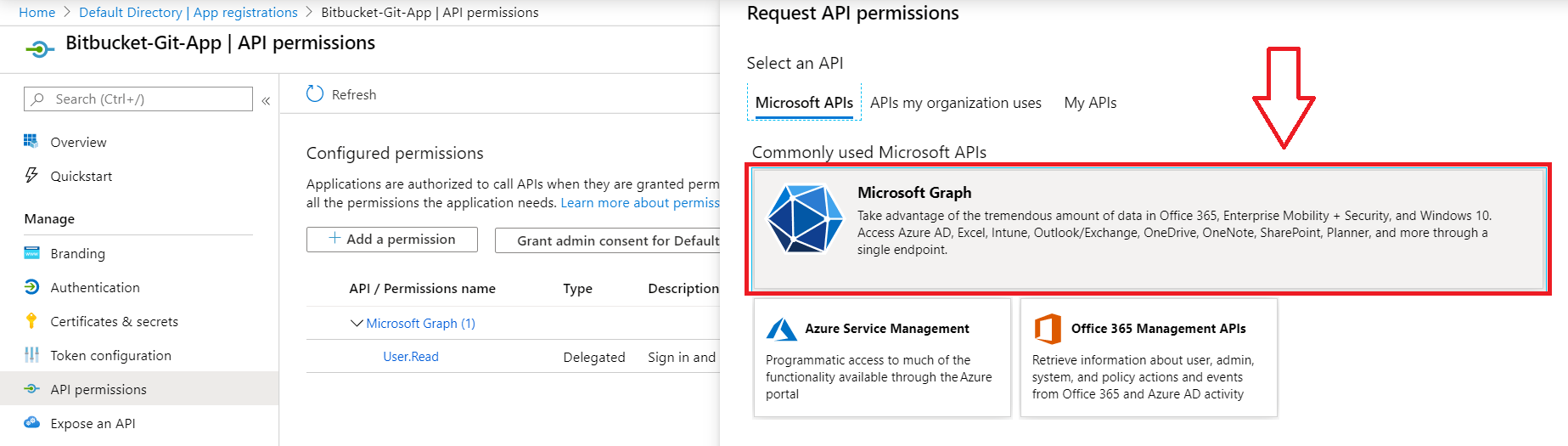Click the Expose an API cloud icon
The image size is (1568, 446).
tap(31, 422)
